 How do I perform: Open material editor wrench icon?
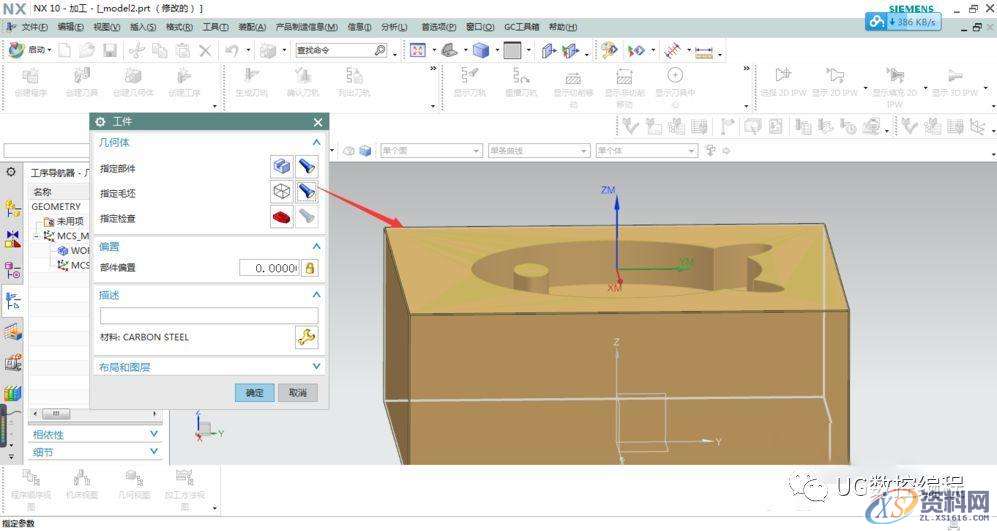click(307, 337)
